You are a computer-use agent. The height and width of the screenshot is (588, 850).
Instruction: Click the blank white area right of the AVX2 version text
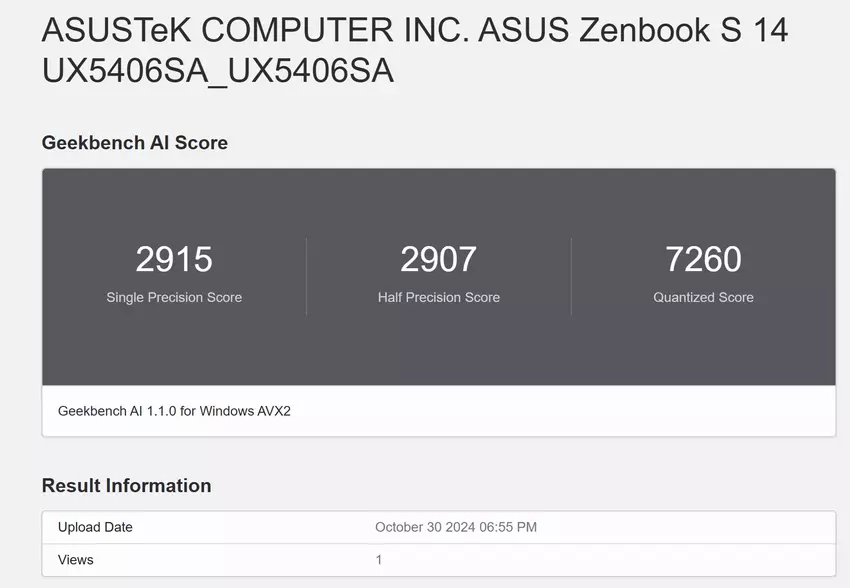tap(560, 411)
